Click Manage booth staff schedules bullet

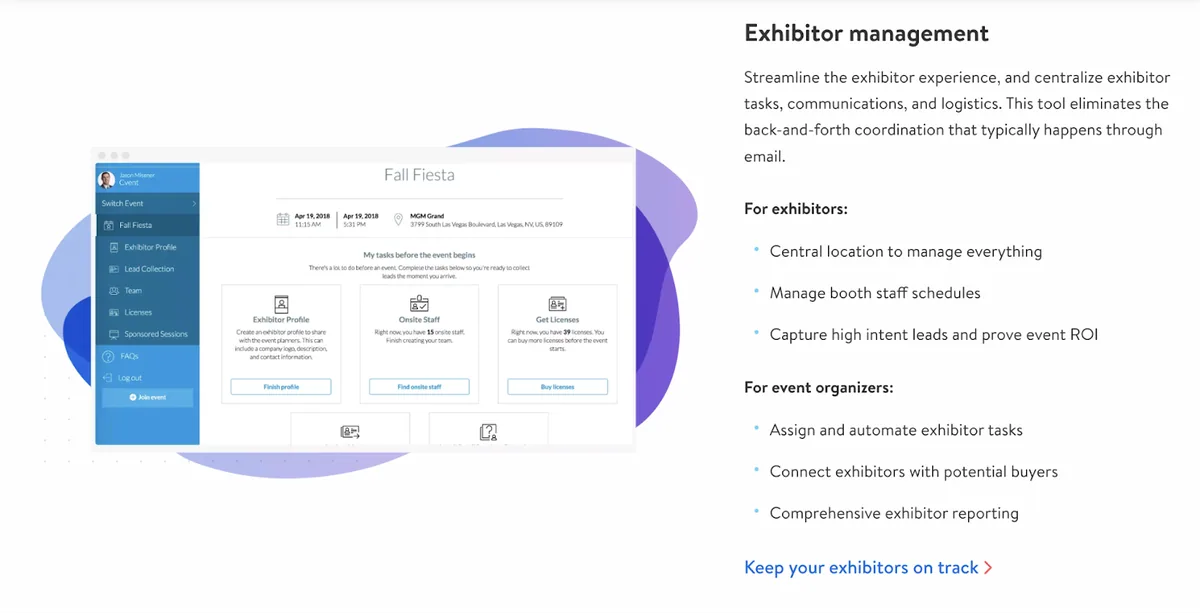tap(875, 293)
